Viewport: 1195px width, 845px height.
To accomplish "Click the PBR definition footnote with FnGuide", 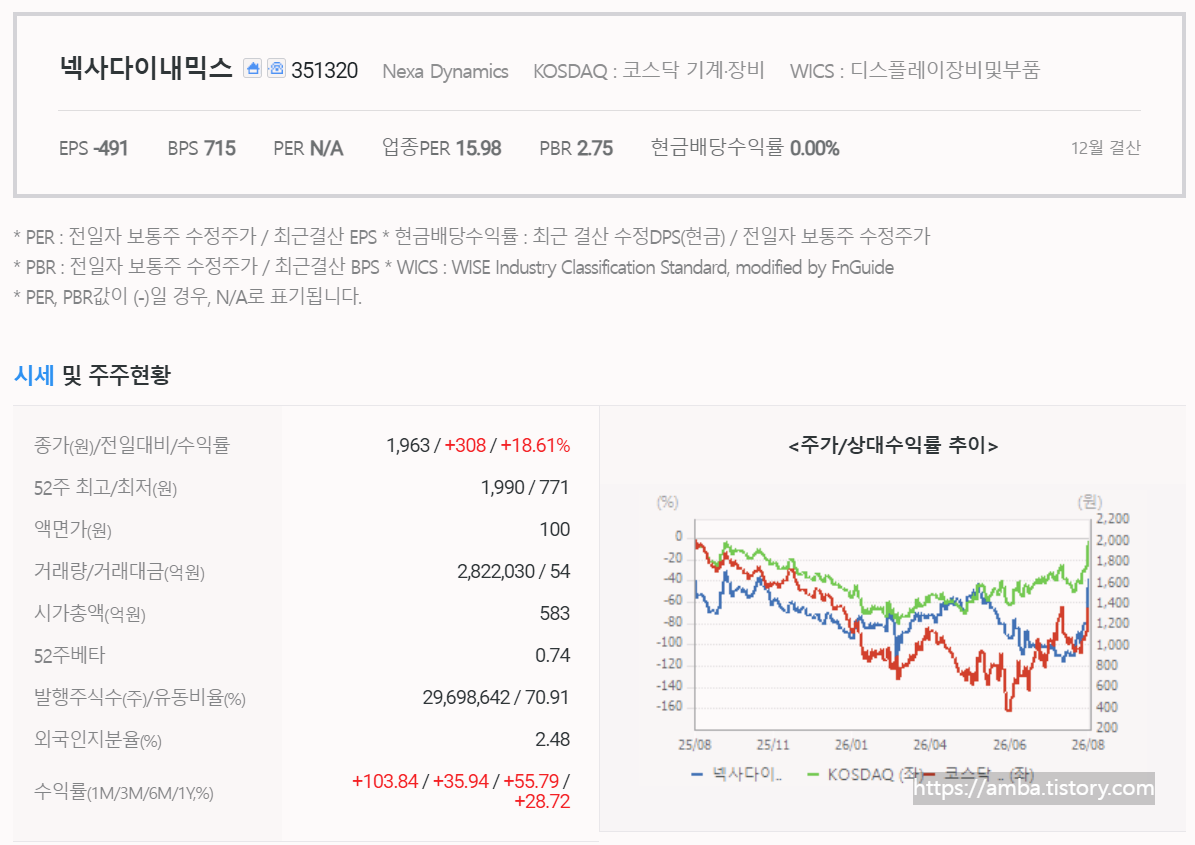I will pyautogui.click(x=453, y=267).
